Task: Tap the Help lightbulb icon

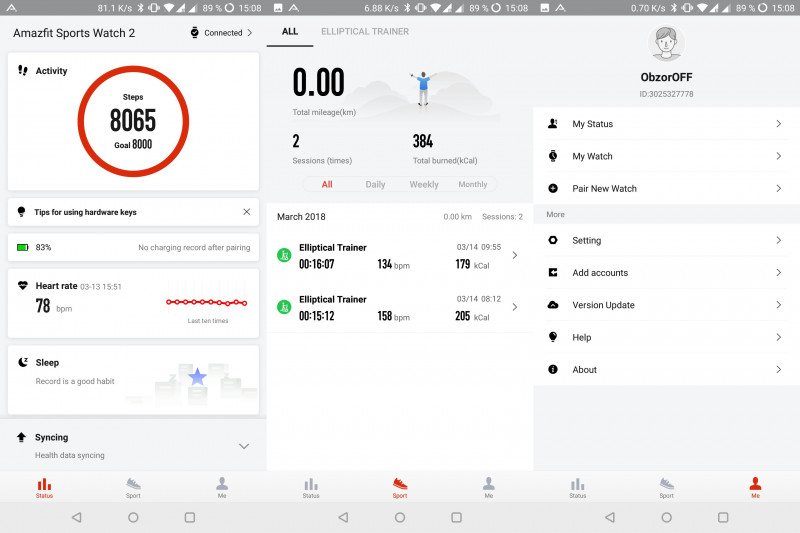Action: pyautogui.click(x=553, y=337)
